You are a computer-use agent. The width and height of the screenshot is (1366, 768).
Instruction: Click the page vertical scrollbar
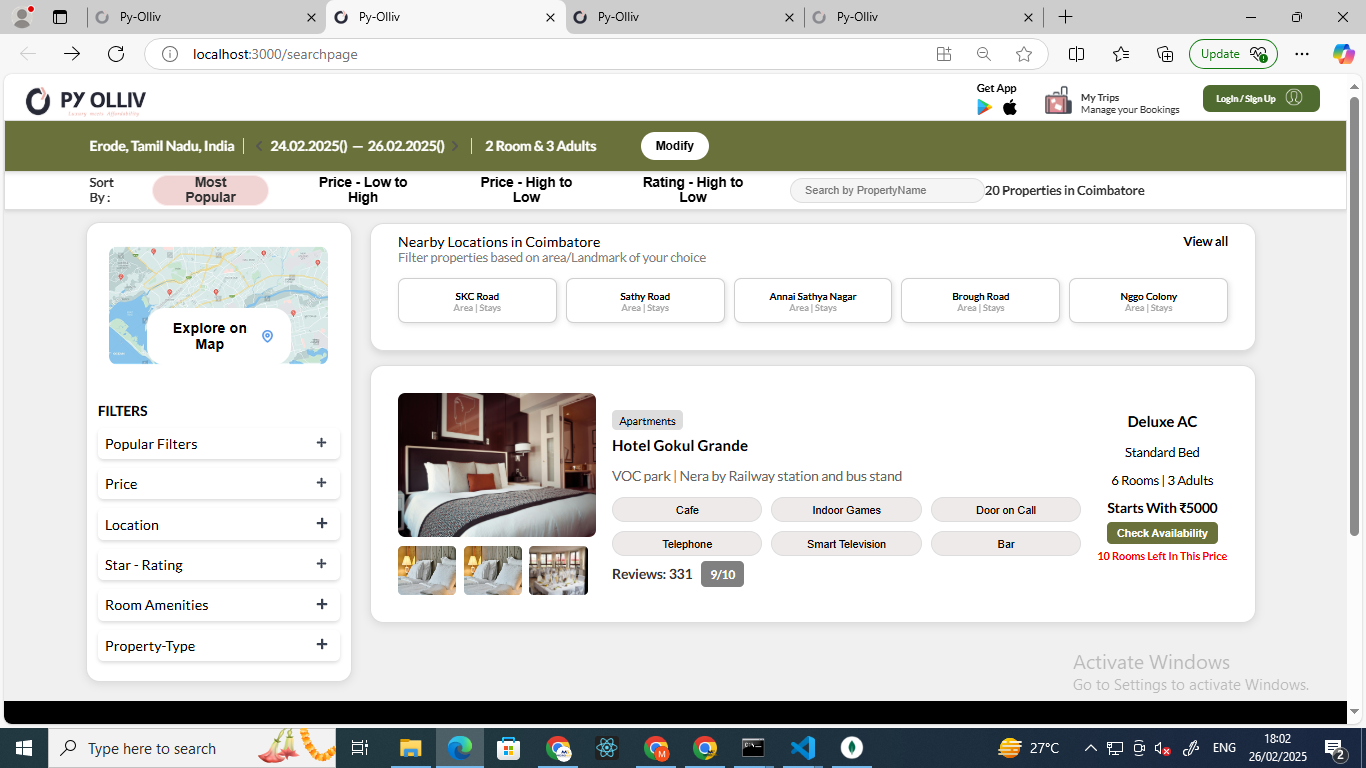[x=1354, y=300]
